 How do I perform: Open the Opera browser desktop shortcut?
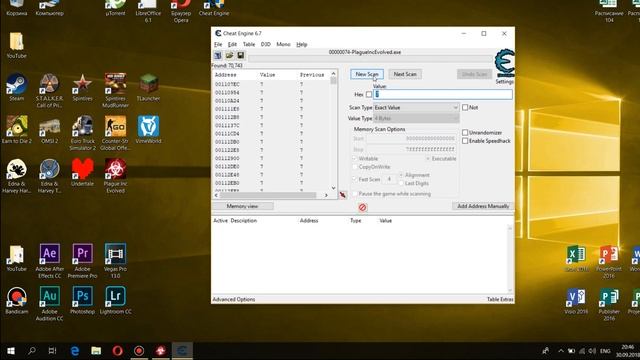pos(181,10)
